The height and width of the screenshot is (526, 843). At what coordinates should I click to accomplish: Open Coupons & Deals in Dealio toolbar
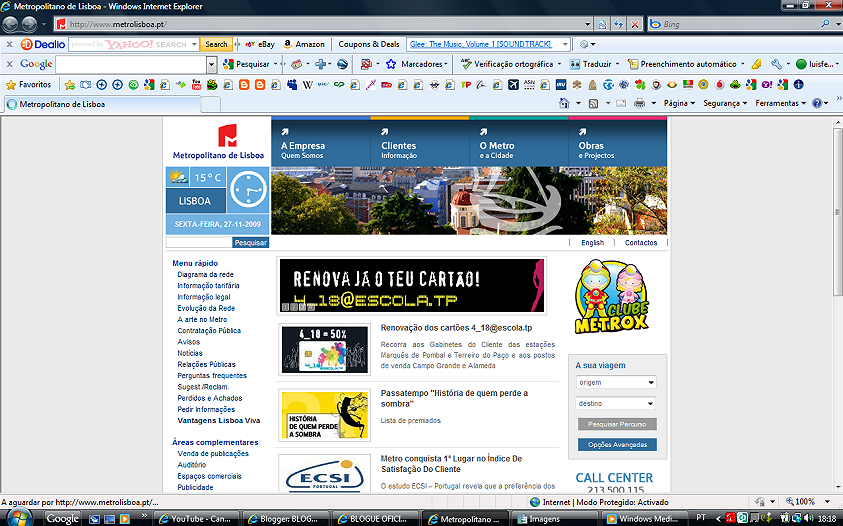369,44
